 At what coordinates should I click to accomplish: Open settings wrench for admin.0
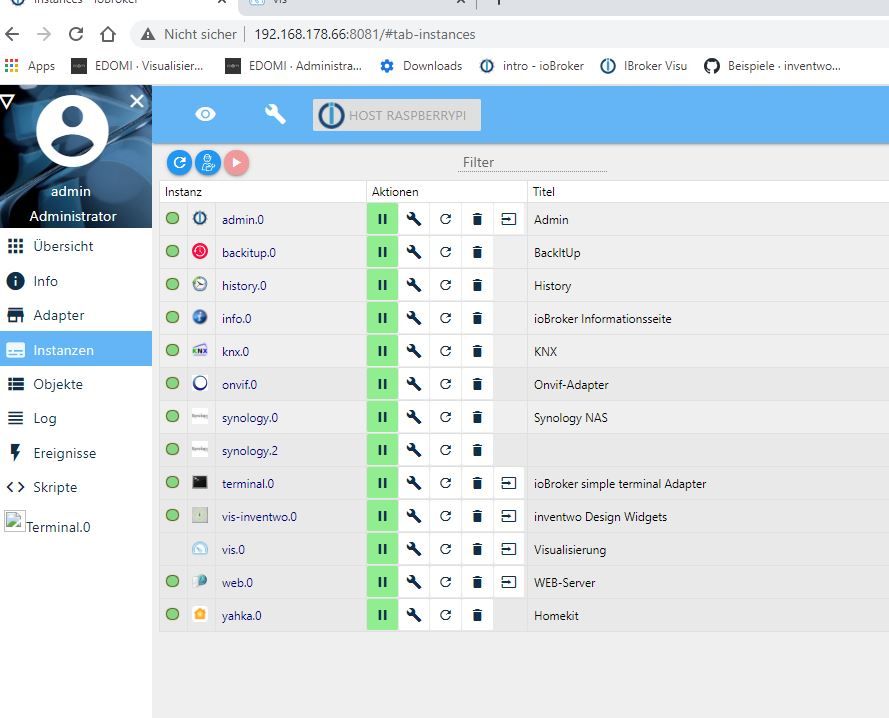414,219
